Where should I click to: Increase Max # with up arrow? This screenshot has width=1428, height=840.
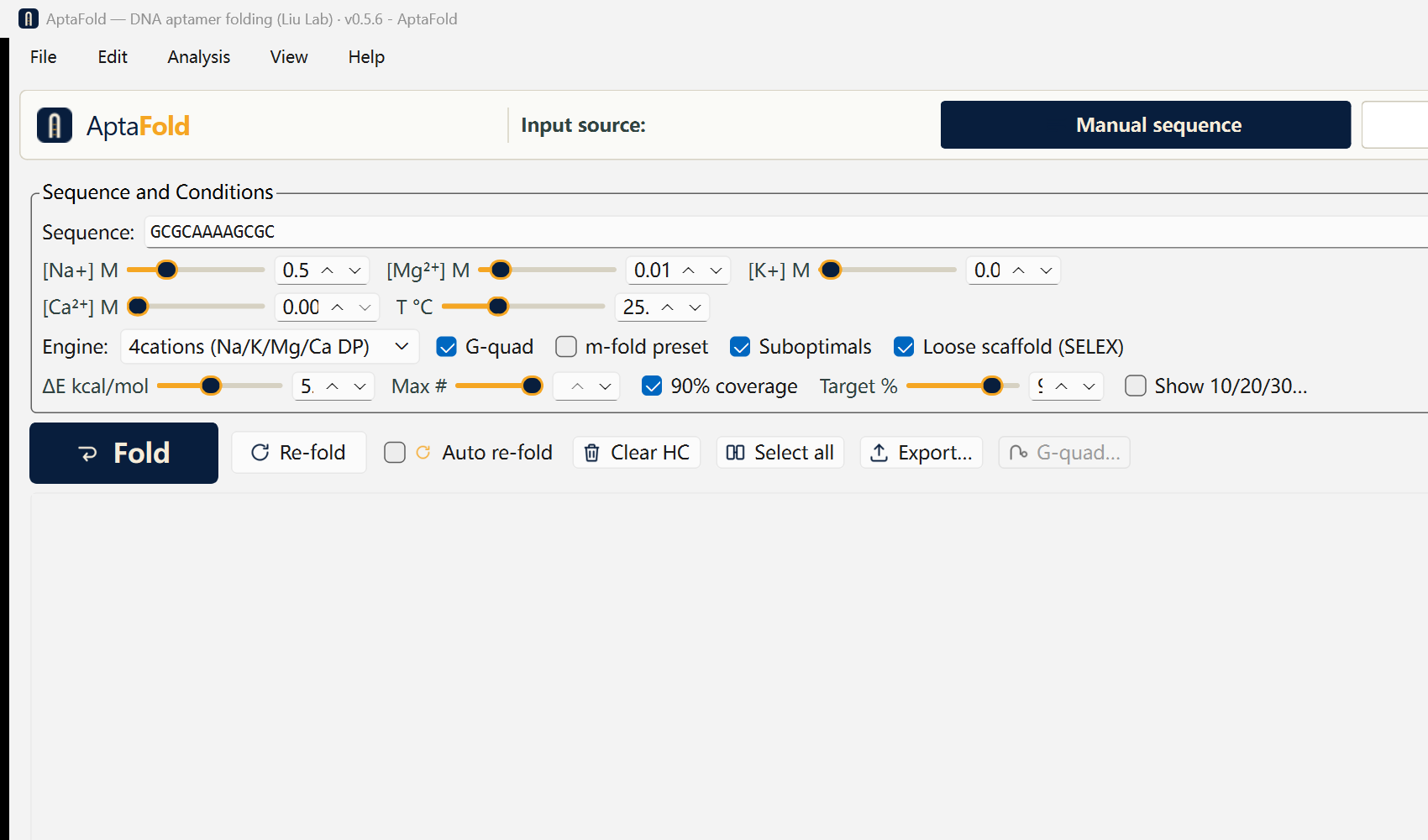578,386
